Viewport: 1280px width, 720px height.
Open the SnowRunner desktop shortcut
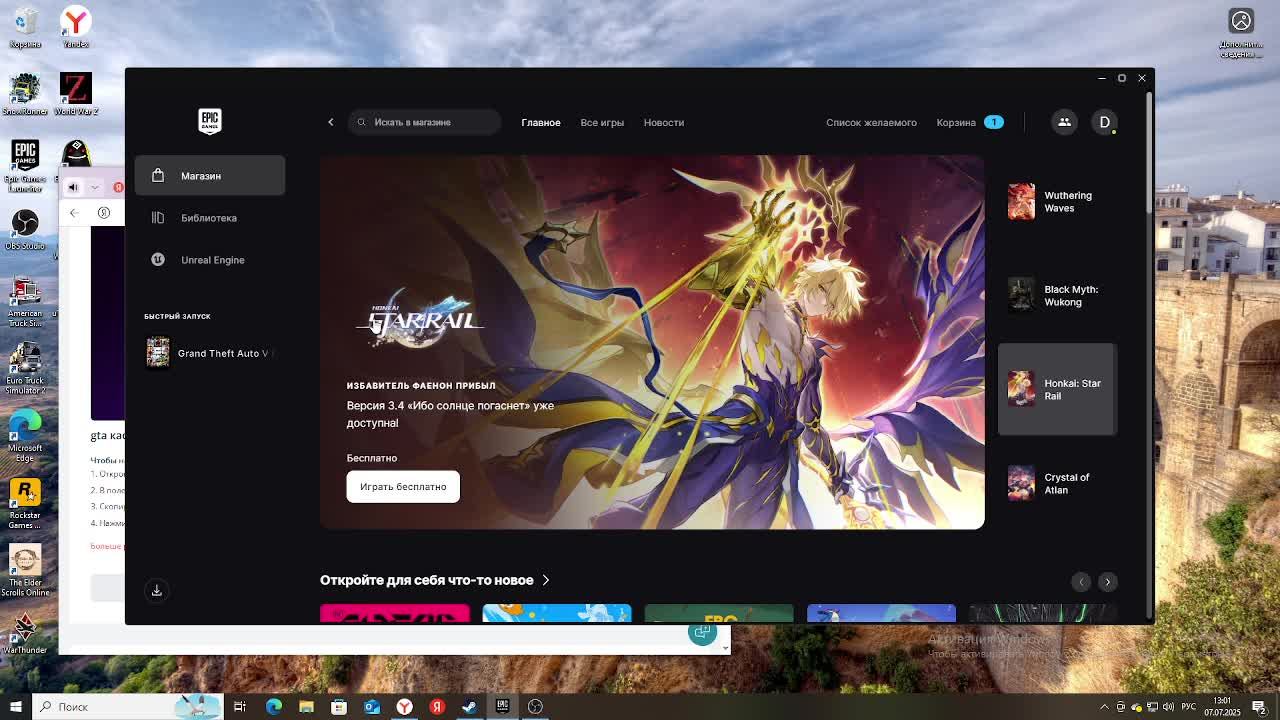point(25,94)
